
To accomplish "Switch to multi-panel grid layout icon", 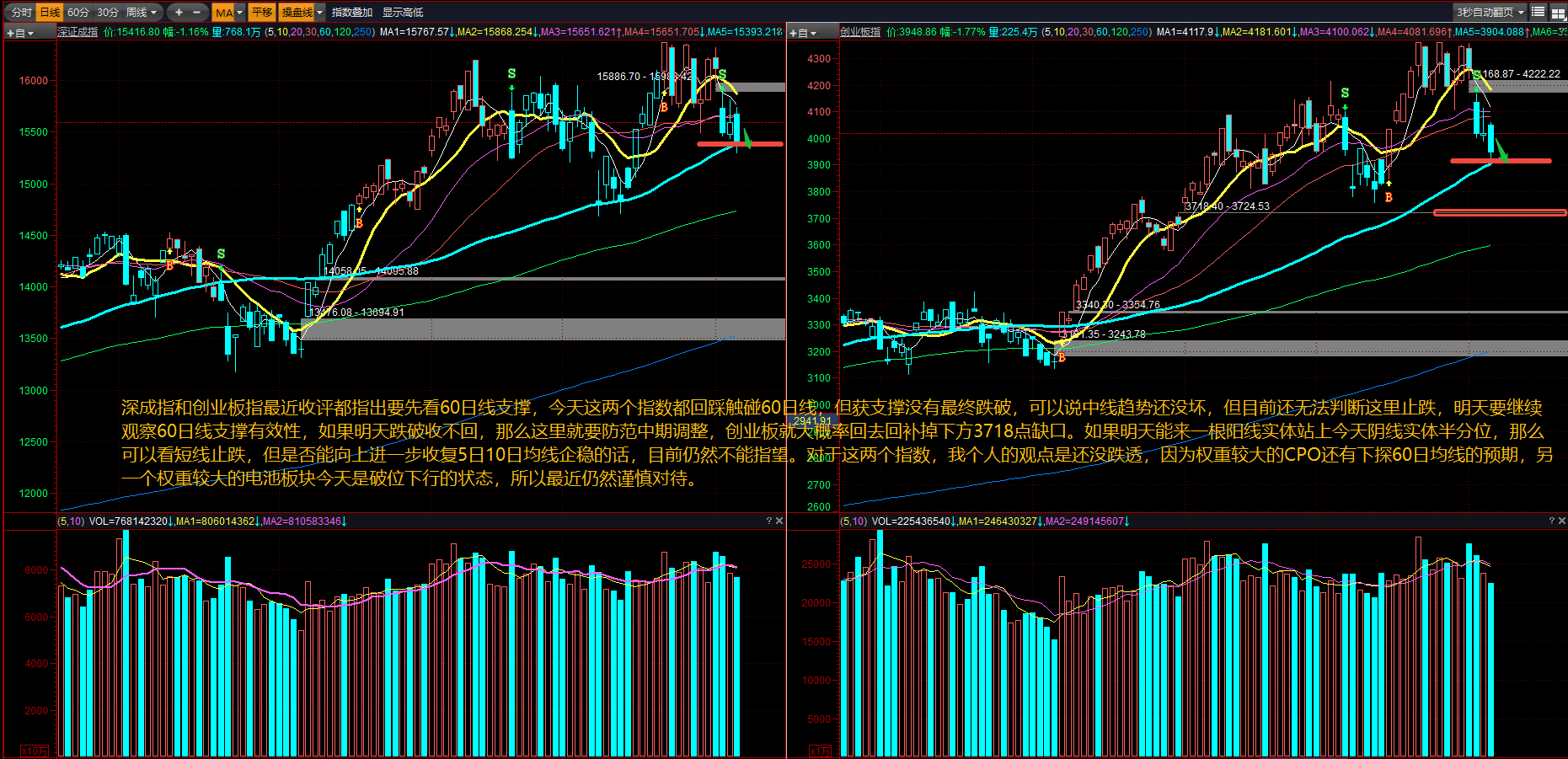I will 1558,12.
